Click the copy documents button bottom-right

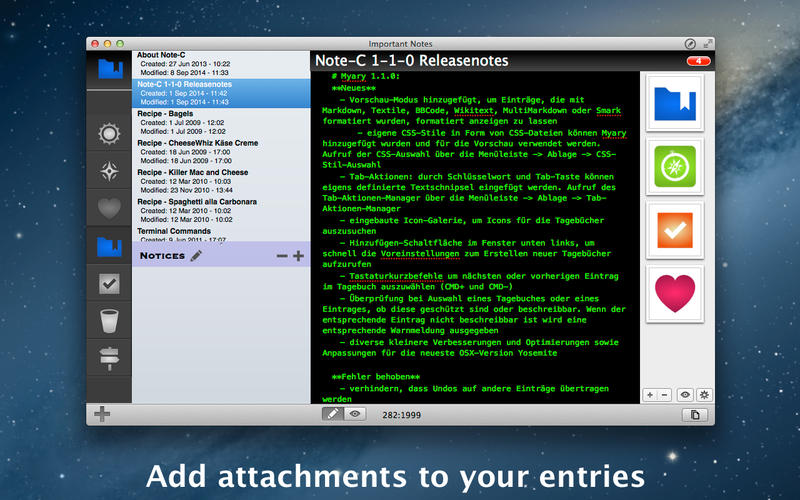click(695, 415)
